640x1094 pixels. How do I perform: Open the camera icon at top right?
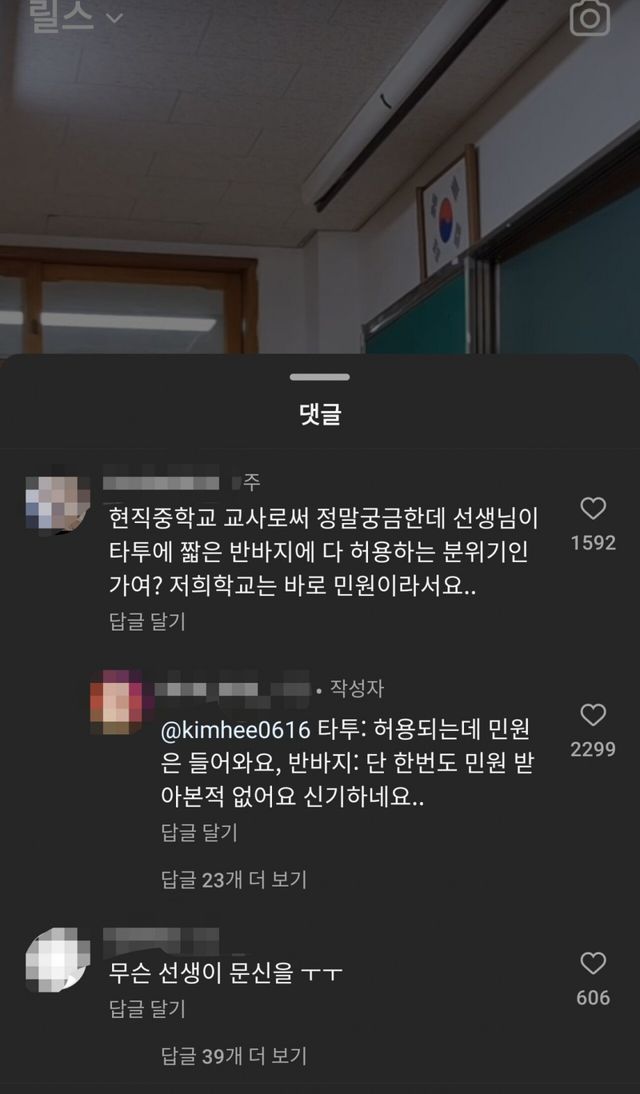[590, 17]
